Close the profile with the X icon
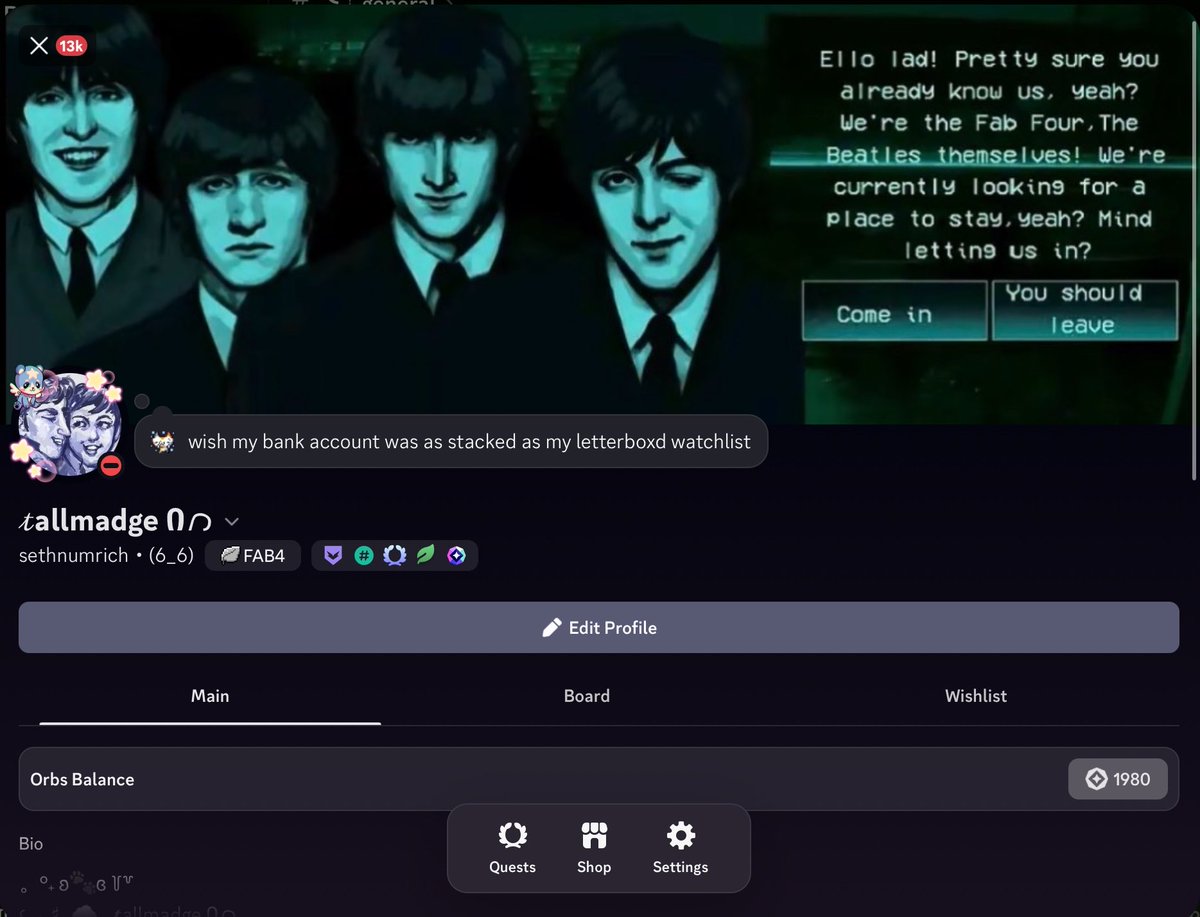1200x917 pixels. (x=39, y=45)
